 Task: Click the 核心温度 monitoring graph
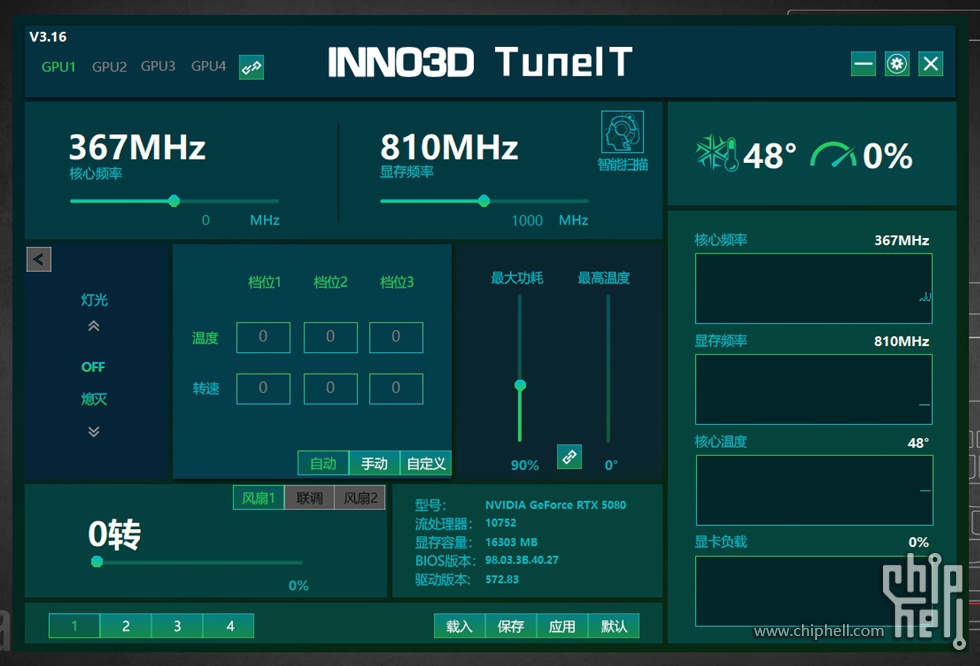(814, 490)
